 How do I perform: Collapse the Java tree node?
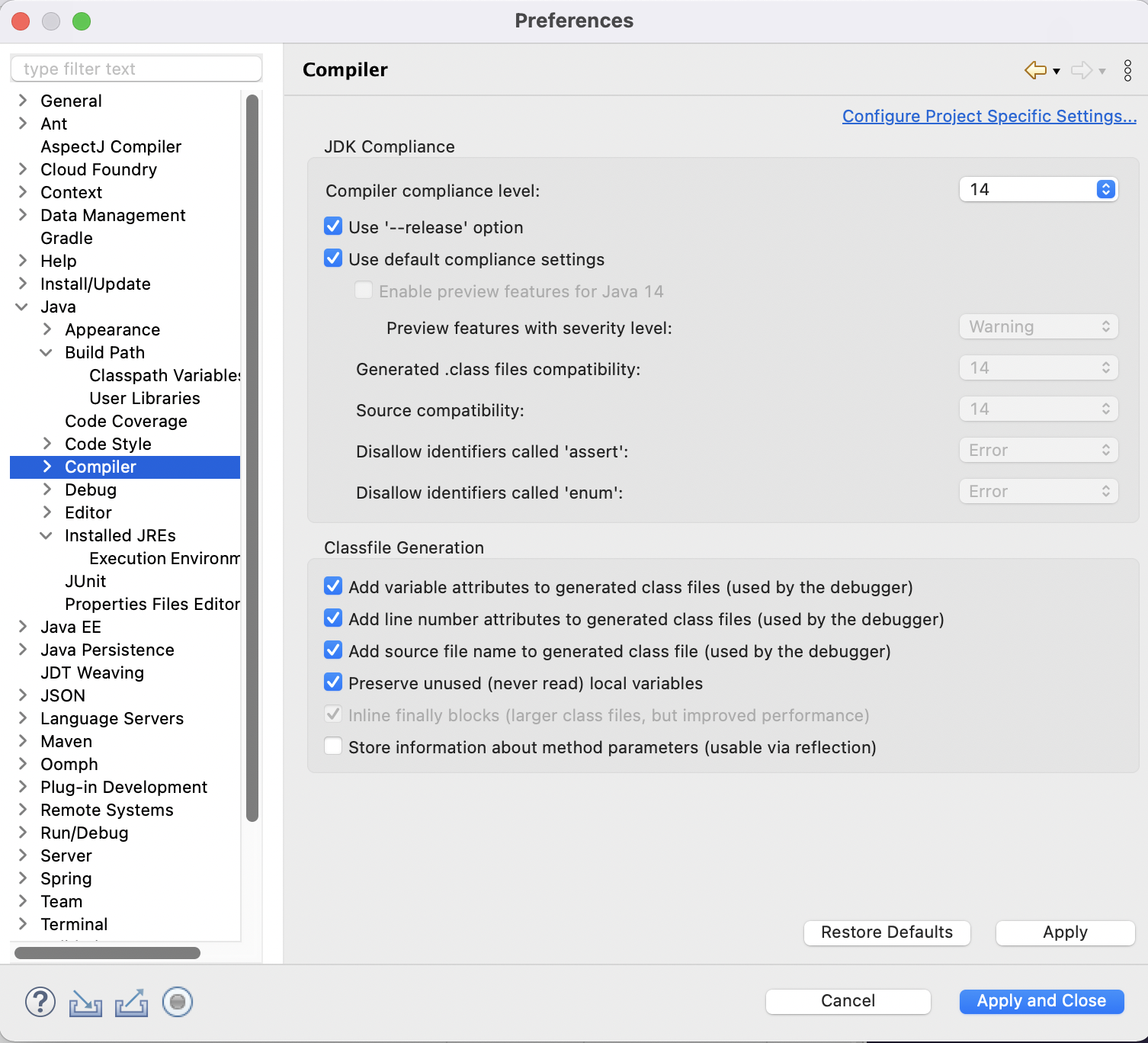click(22, 306)
